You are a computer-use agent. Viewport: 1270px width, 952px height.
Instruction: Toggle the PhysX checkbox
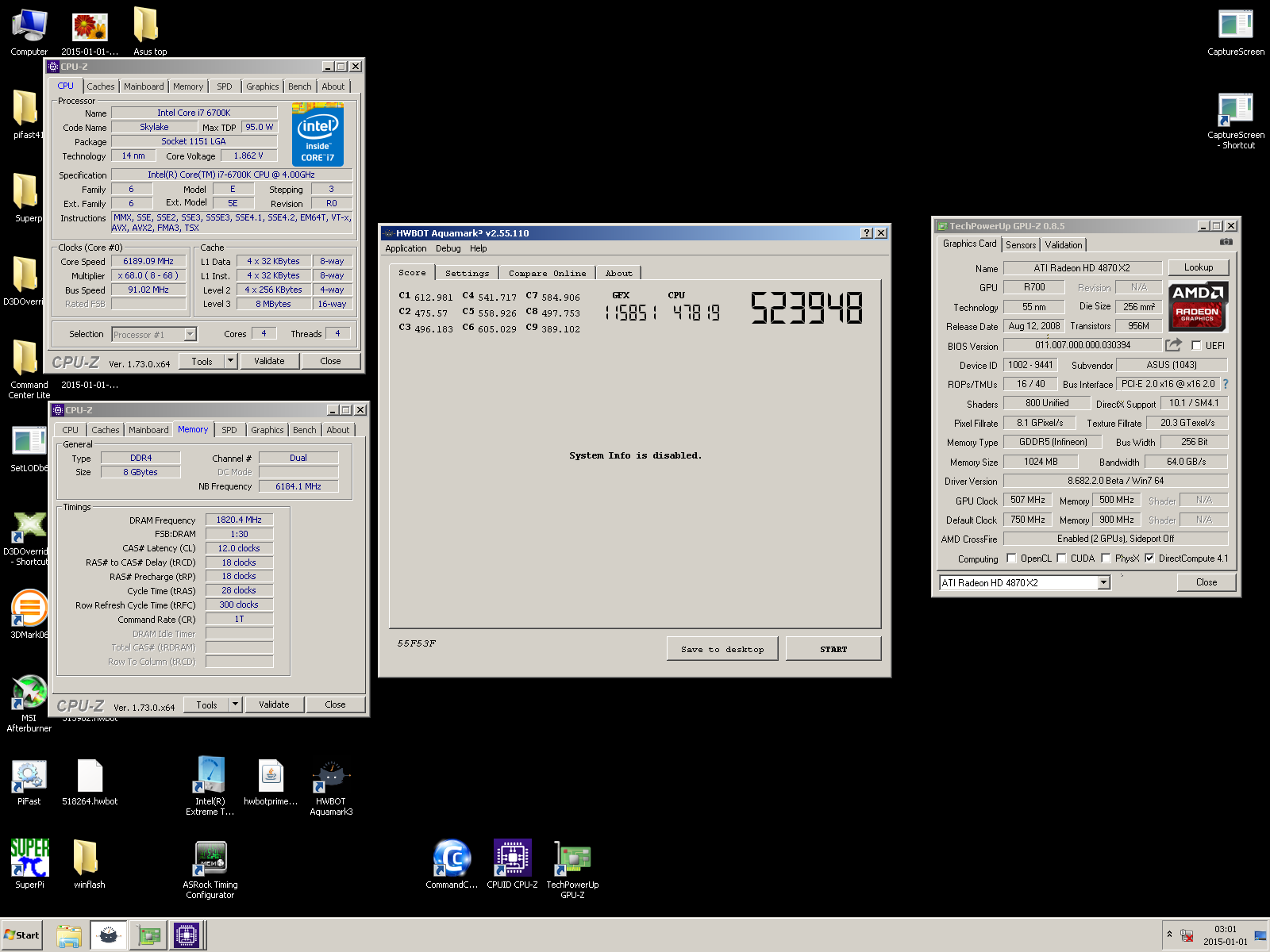pyautogui.click(x=1106, y=558)
